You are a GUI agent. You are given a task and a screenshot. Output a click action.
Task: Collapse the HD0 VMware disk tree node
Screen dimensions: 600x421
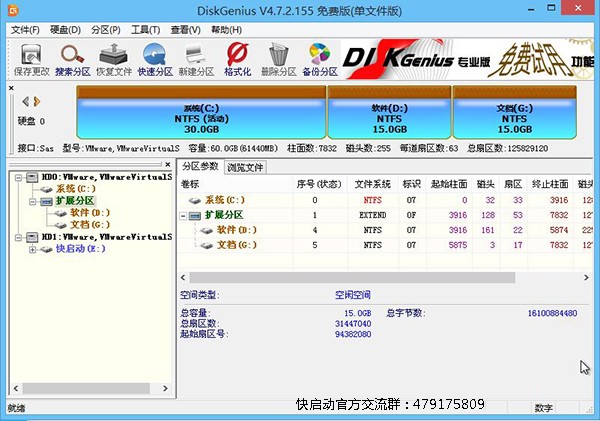18,176
